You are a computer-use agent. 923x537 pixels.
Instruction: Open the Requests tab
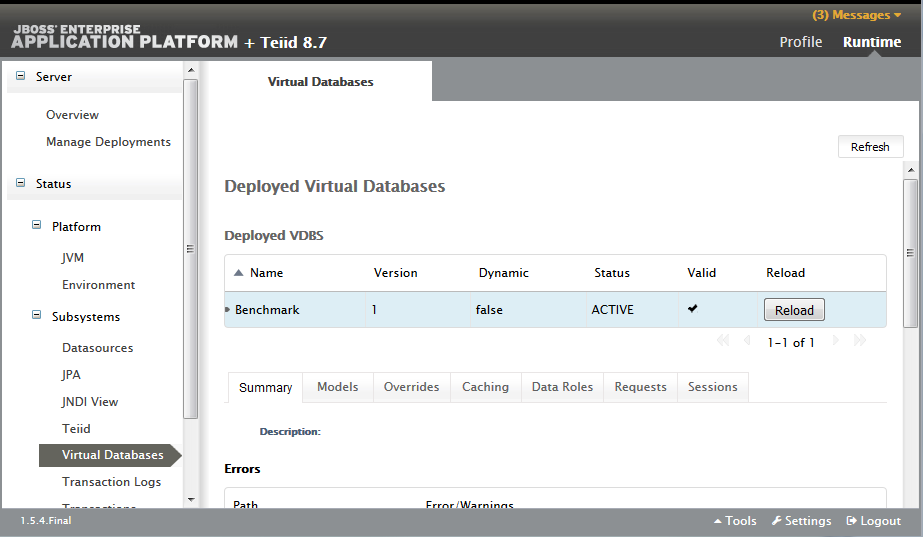pyautogui.click(x=640, y=387)
